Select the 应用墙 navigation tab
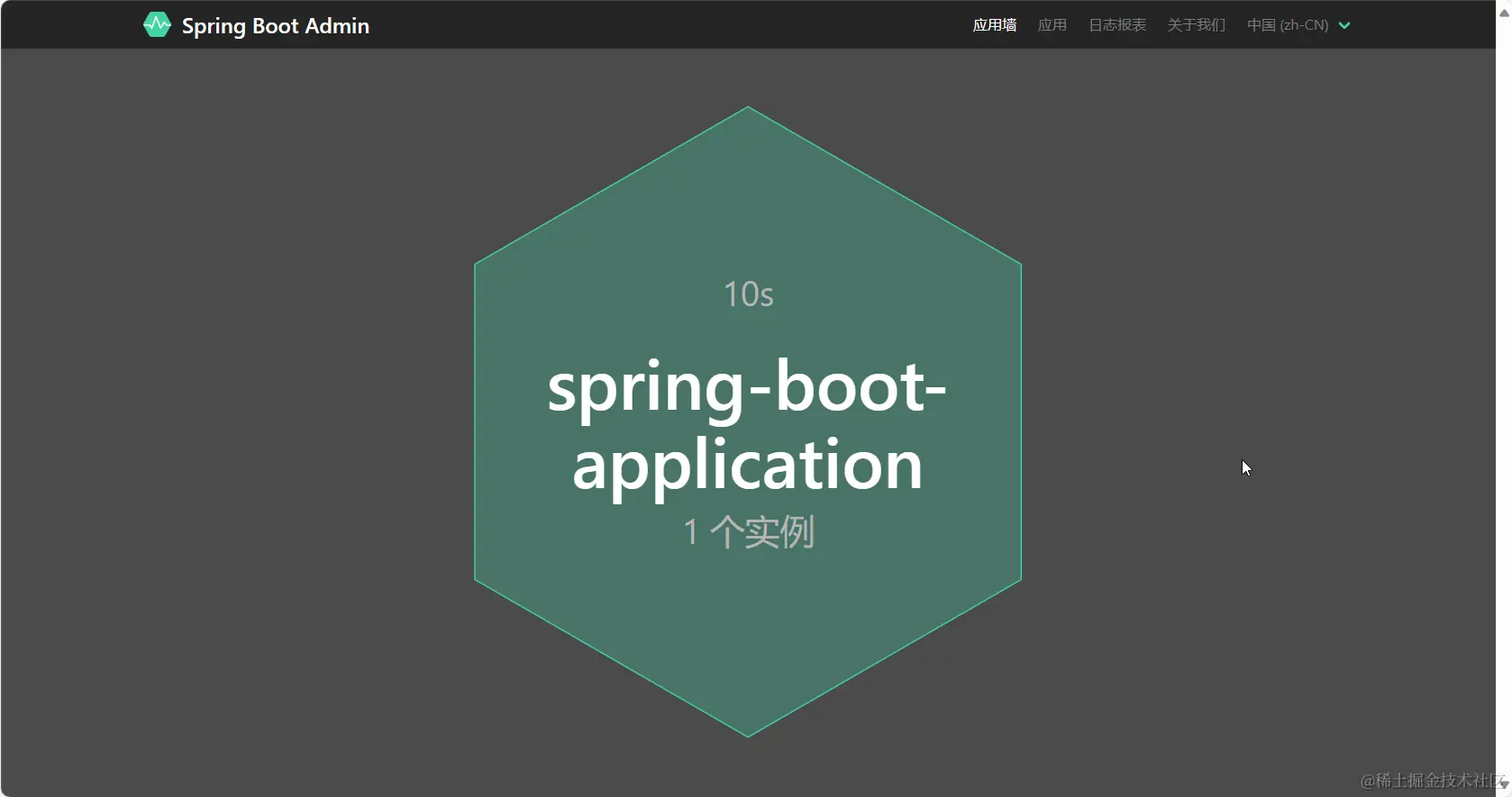This screenshot has width=1512, height=797. [995, 25]
